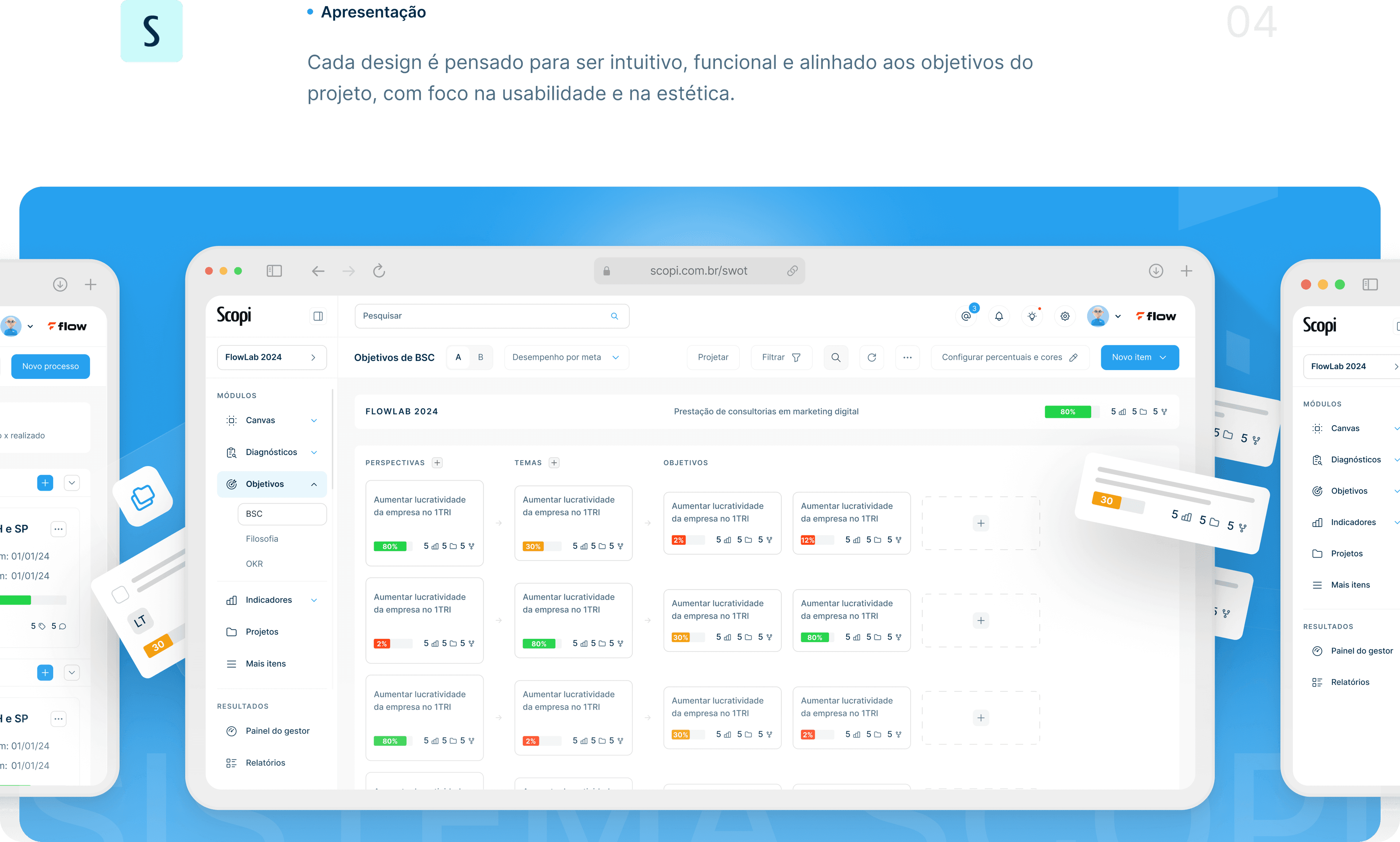Screen dimensions: 1400x842
Task: Open Desempenho por meta dropdown
Action: (x=566, y=357)
